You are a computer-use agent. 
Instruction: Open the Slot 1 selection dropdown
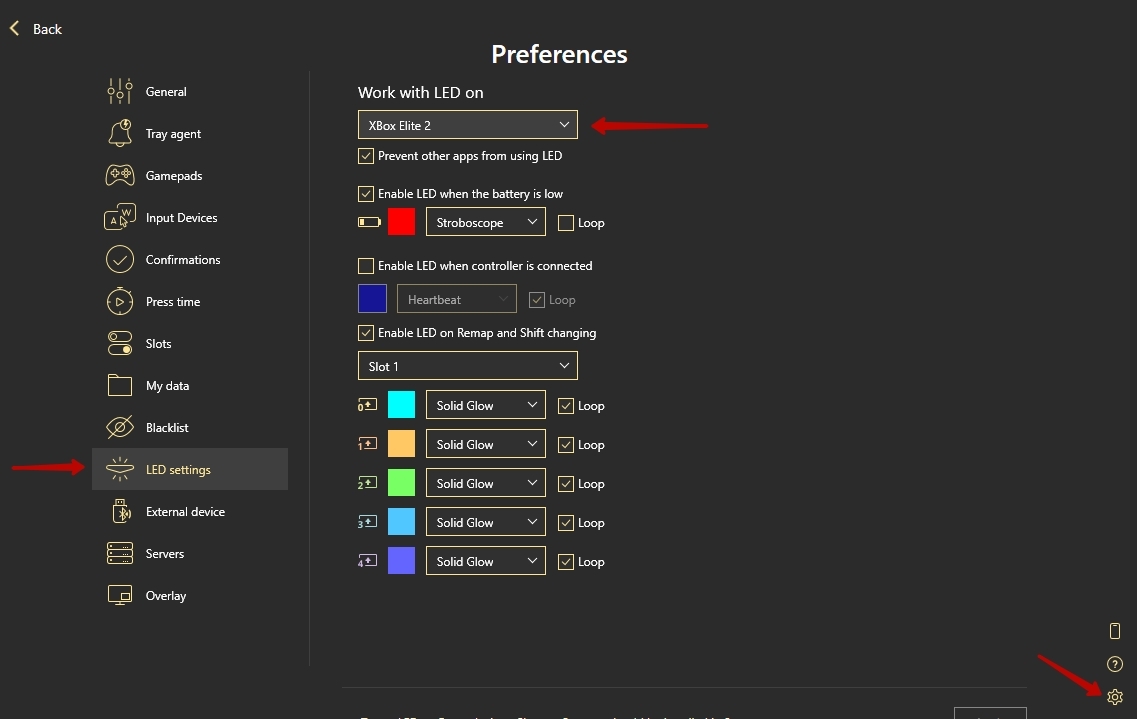click(x=467, y=366)
